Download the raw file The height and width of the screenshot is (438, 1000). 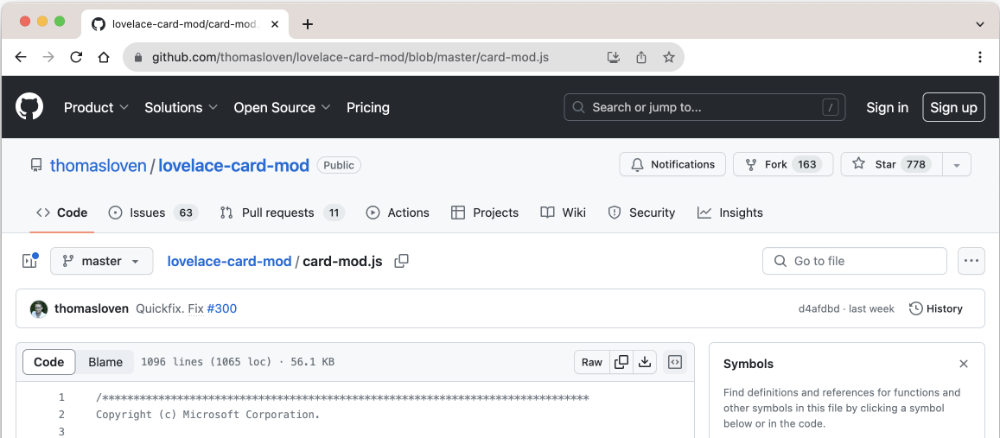click(645, 362)
